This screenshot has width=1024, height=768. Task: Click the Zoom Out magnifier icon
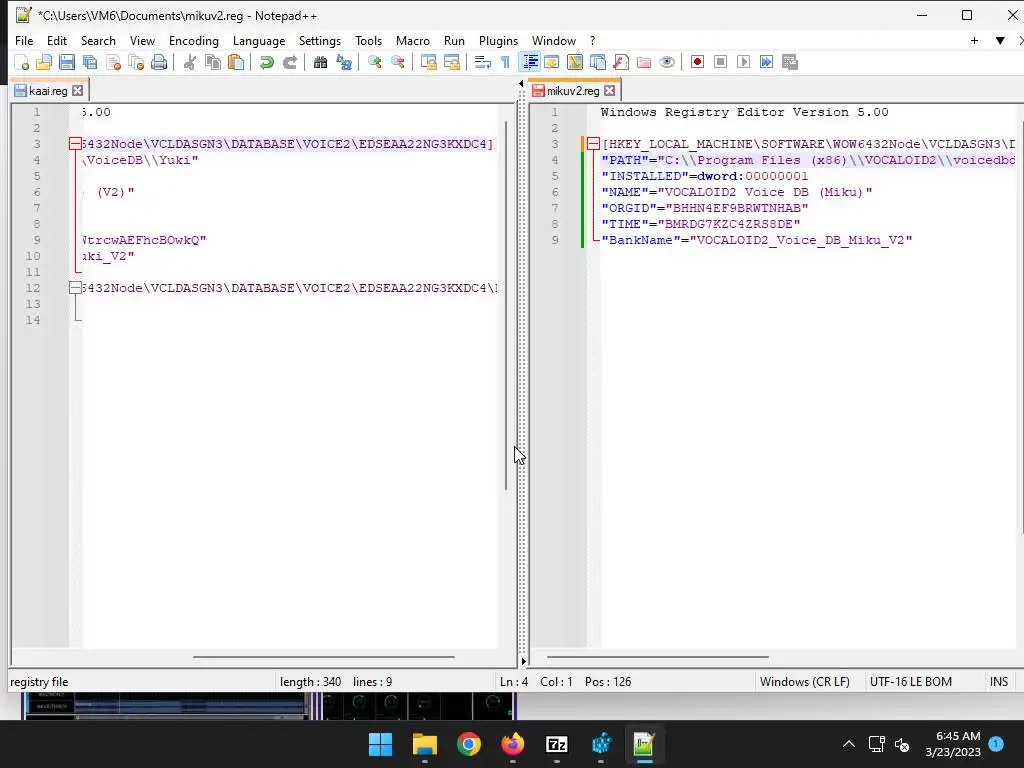(x=397, y=62)
